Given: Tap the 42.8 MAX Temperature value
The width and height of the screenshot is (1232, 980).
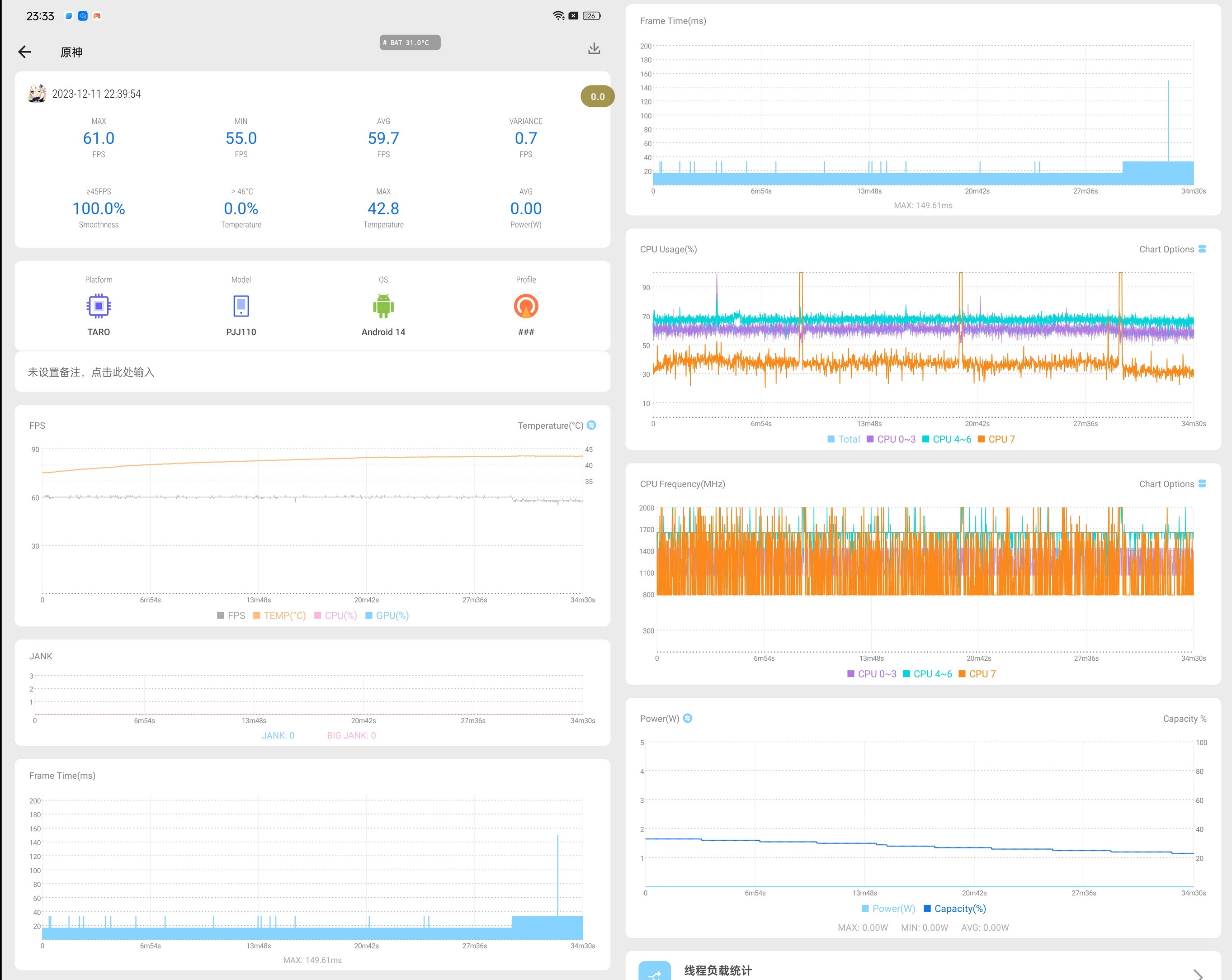Looking at the screenshot, I should [x=383, y=208].
